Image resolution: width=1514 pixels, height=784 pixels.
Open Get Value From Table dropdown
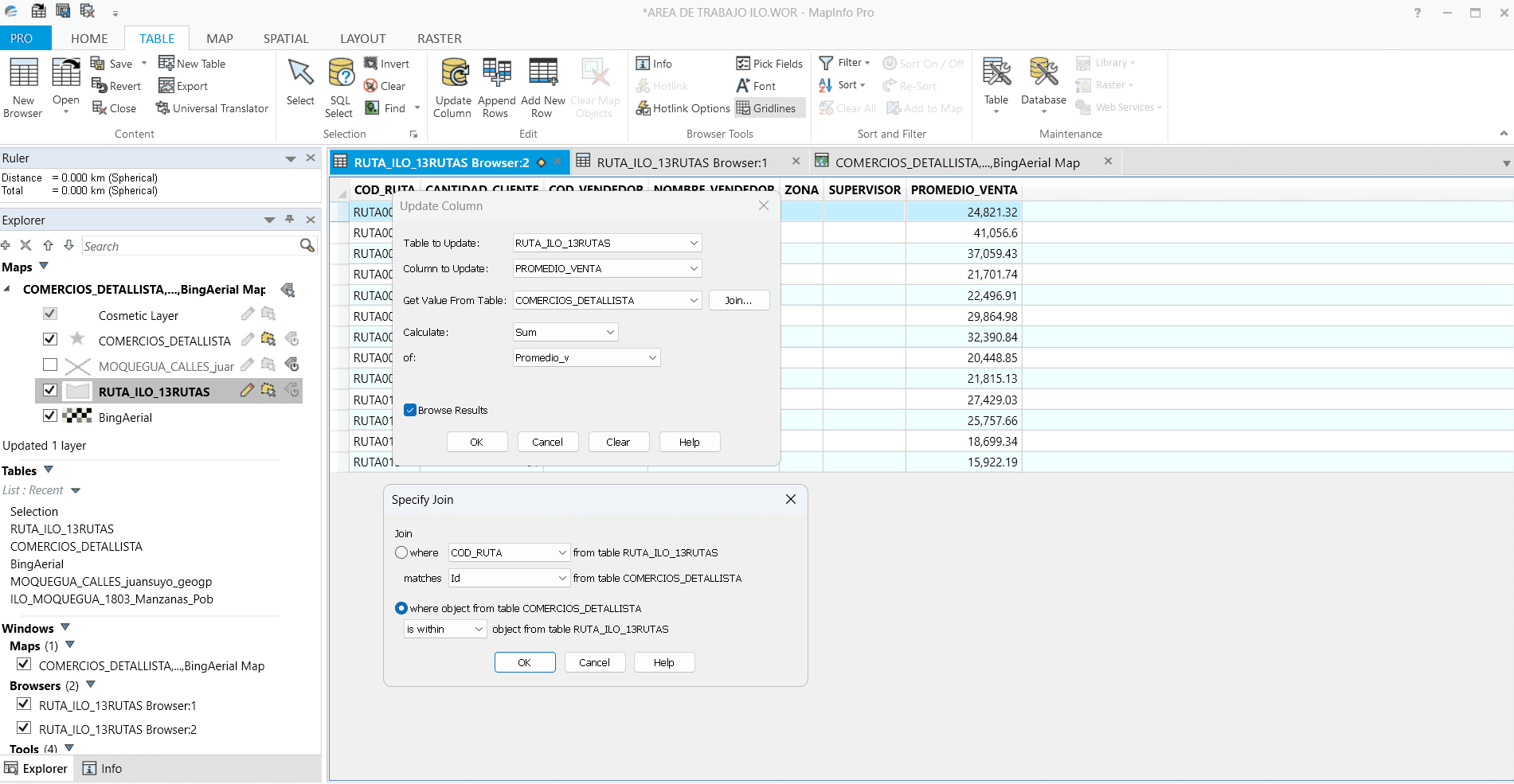(607, 300)
